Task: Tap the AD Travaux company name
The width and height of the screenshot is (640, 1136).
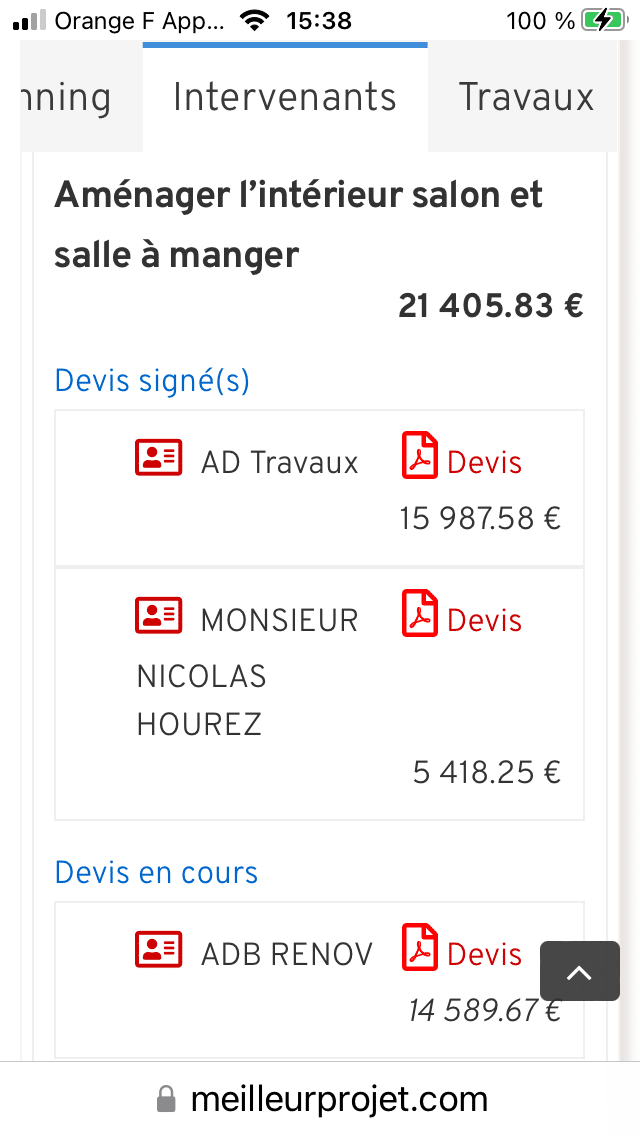Action: point(279,463)
